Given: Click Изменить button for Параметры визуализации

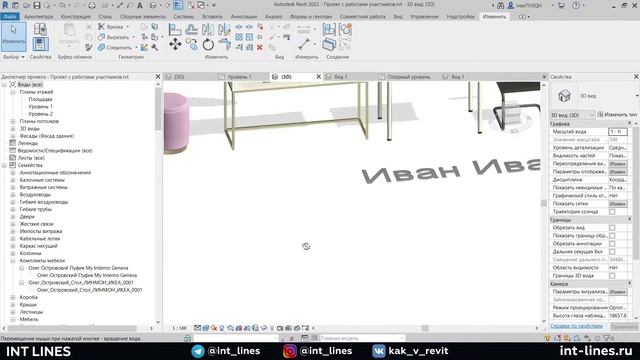Looking at the screenshot, I should [618, 292].
